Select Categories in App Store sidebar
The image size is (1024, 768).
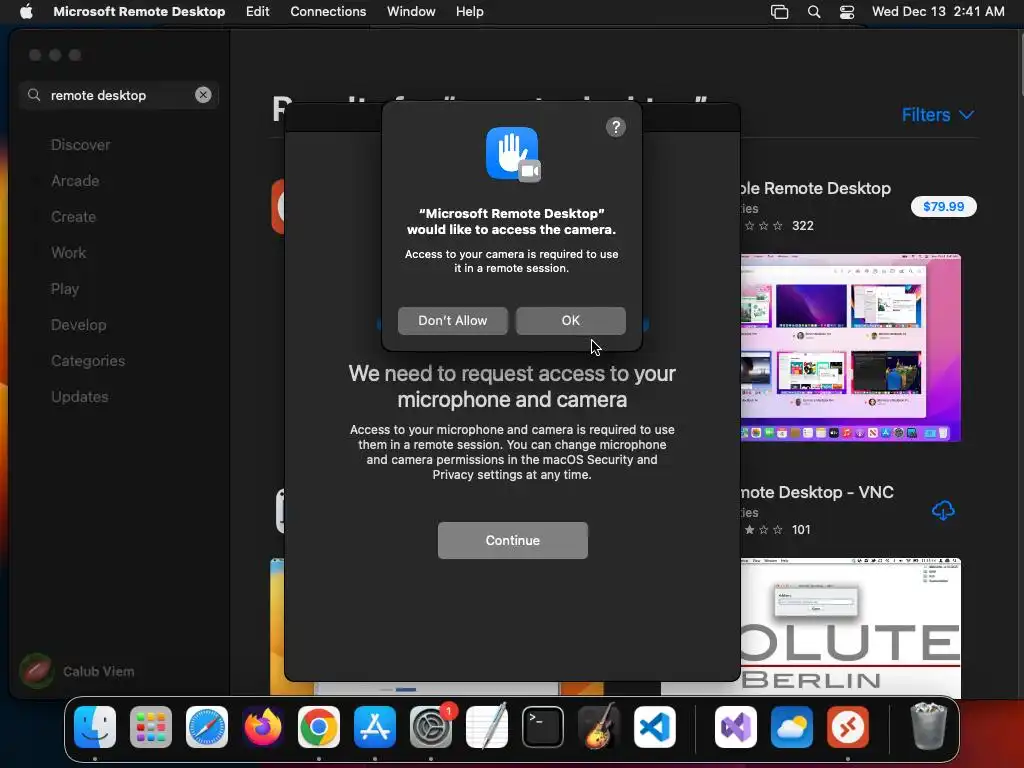pyautogui.click(x=88, y=360)
